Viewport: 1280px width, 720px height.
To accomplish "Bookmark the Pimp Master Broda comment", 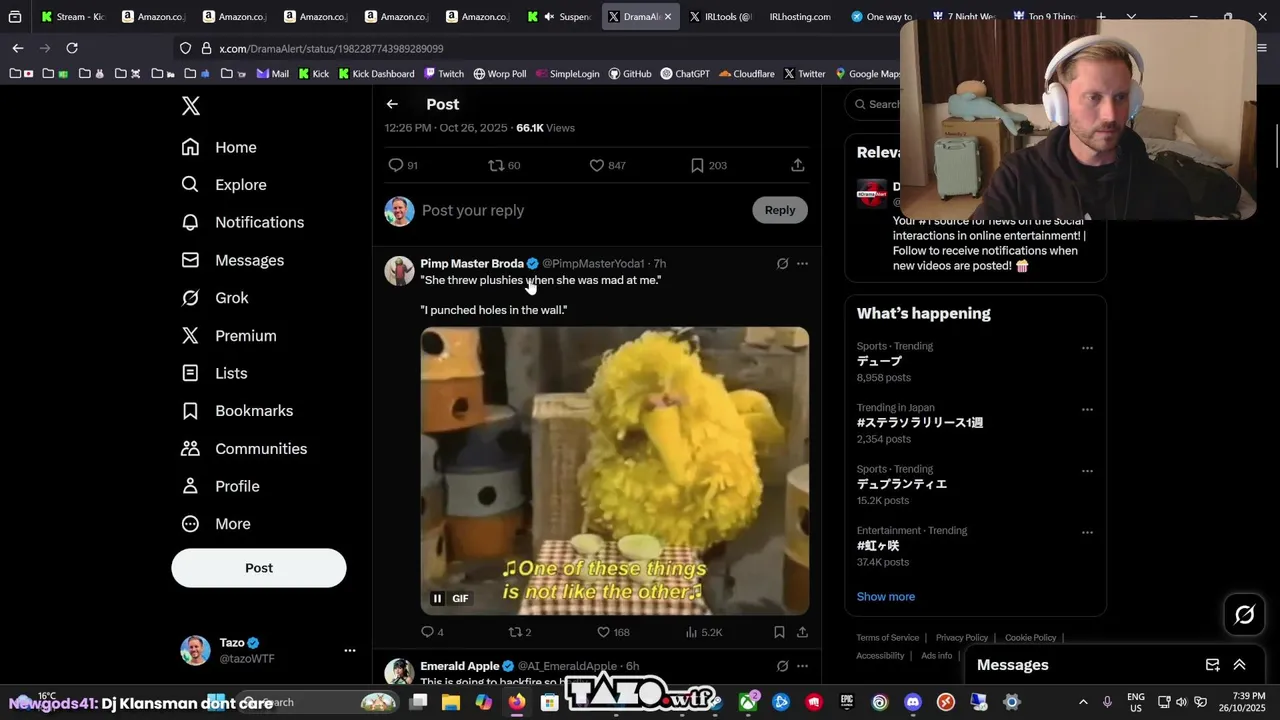I will pyautogui.click(x=779, y=632).
